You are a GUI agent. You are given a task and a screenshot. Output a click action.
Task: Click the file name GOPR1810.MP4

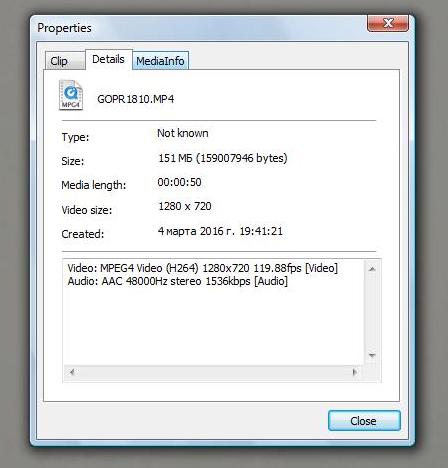pyautogui.click(x=136, y=99)
